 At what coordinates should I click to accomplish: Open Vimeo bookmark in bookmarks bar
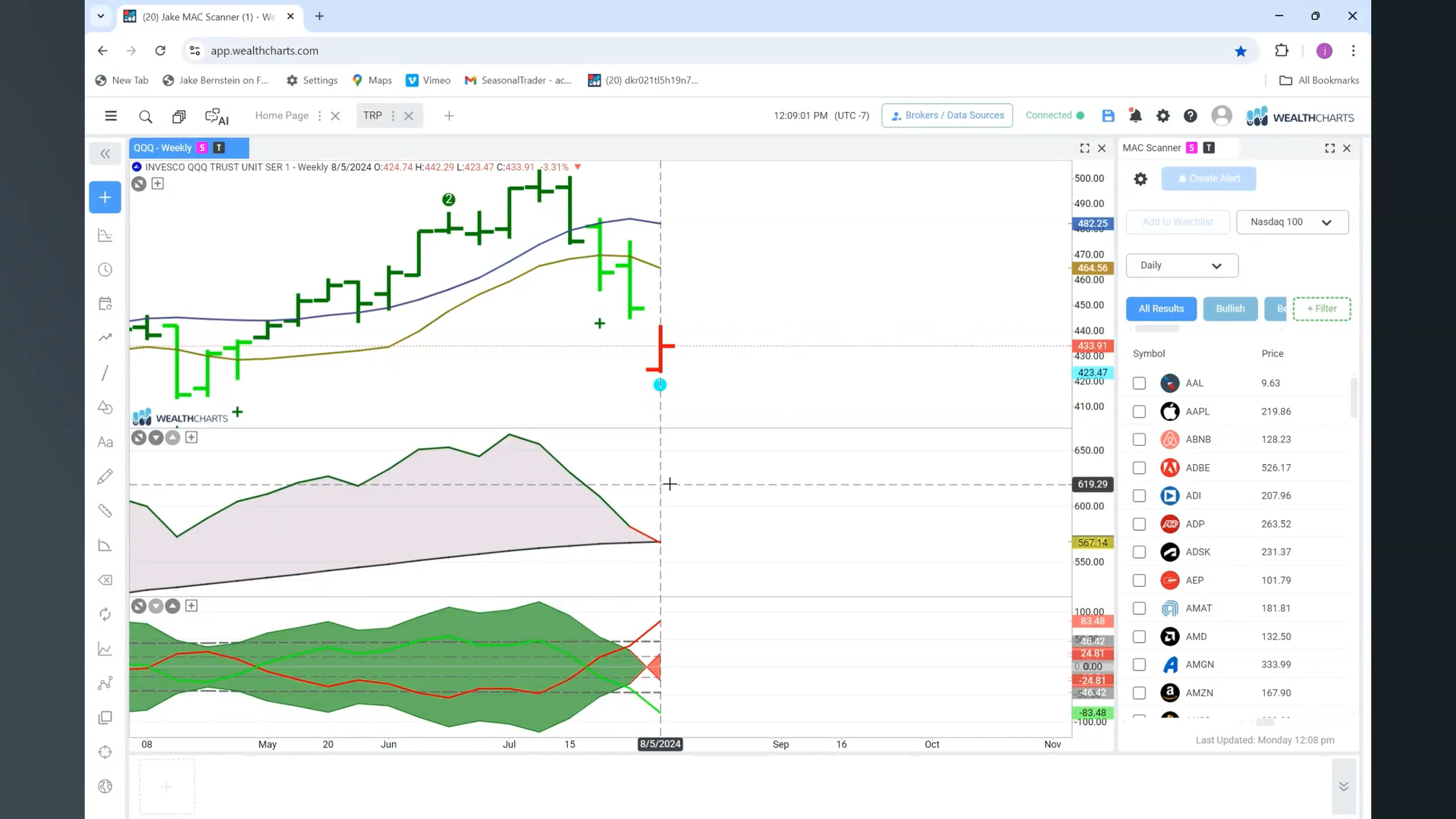[428, 80]
